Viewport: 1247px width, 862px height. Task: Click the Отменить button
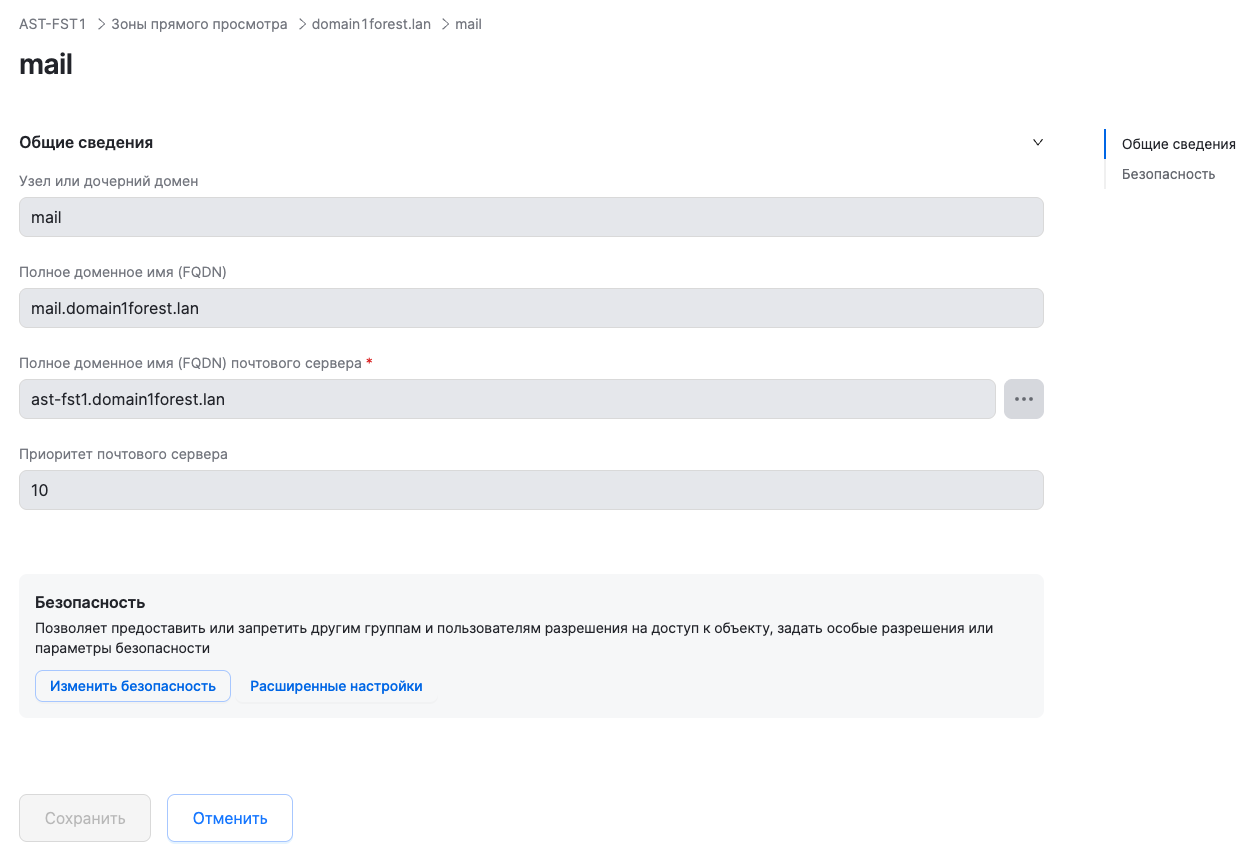[230, 818]
